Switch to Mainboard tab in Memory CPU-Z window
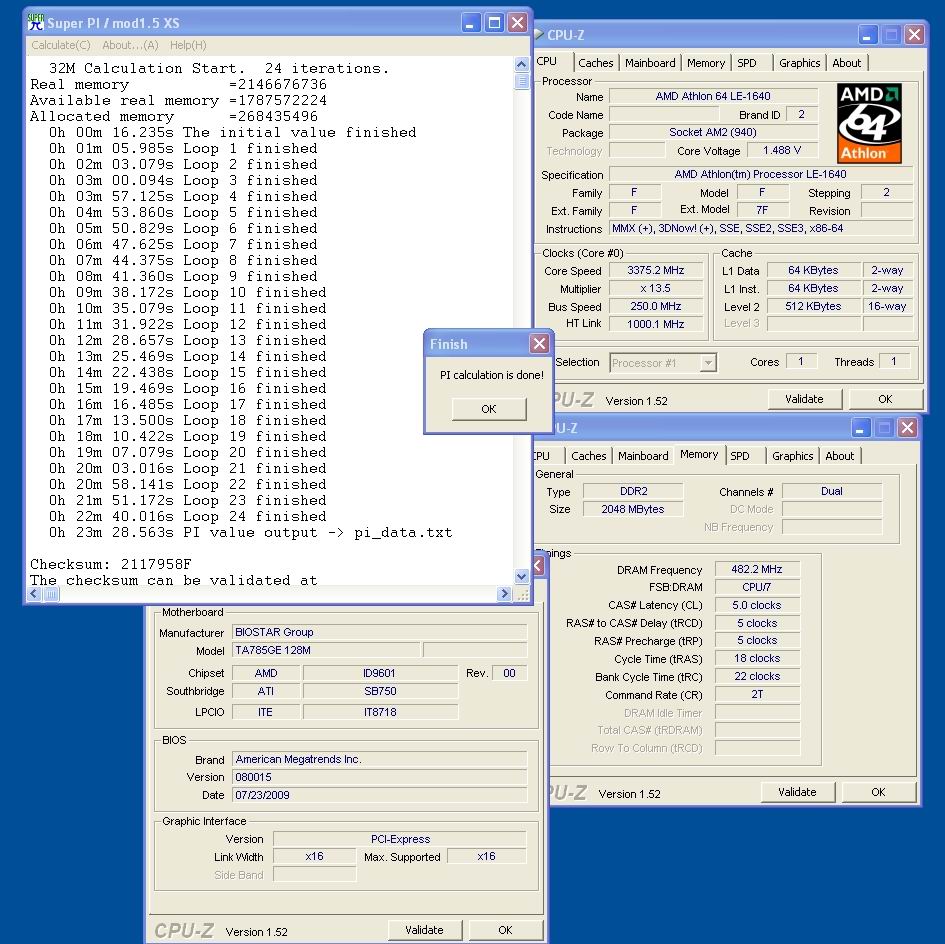This screenshot has height=944, width=945. [643, 456]
